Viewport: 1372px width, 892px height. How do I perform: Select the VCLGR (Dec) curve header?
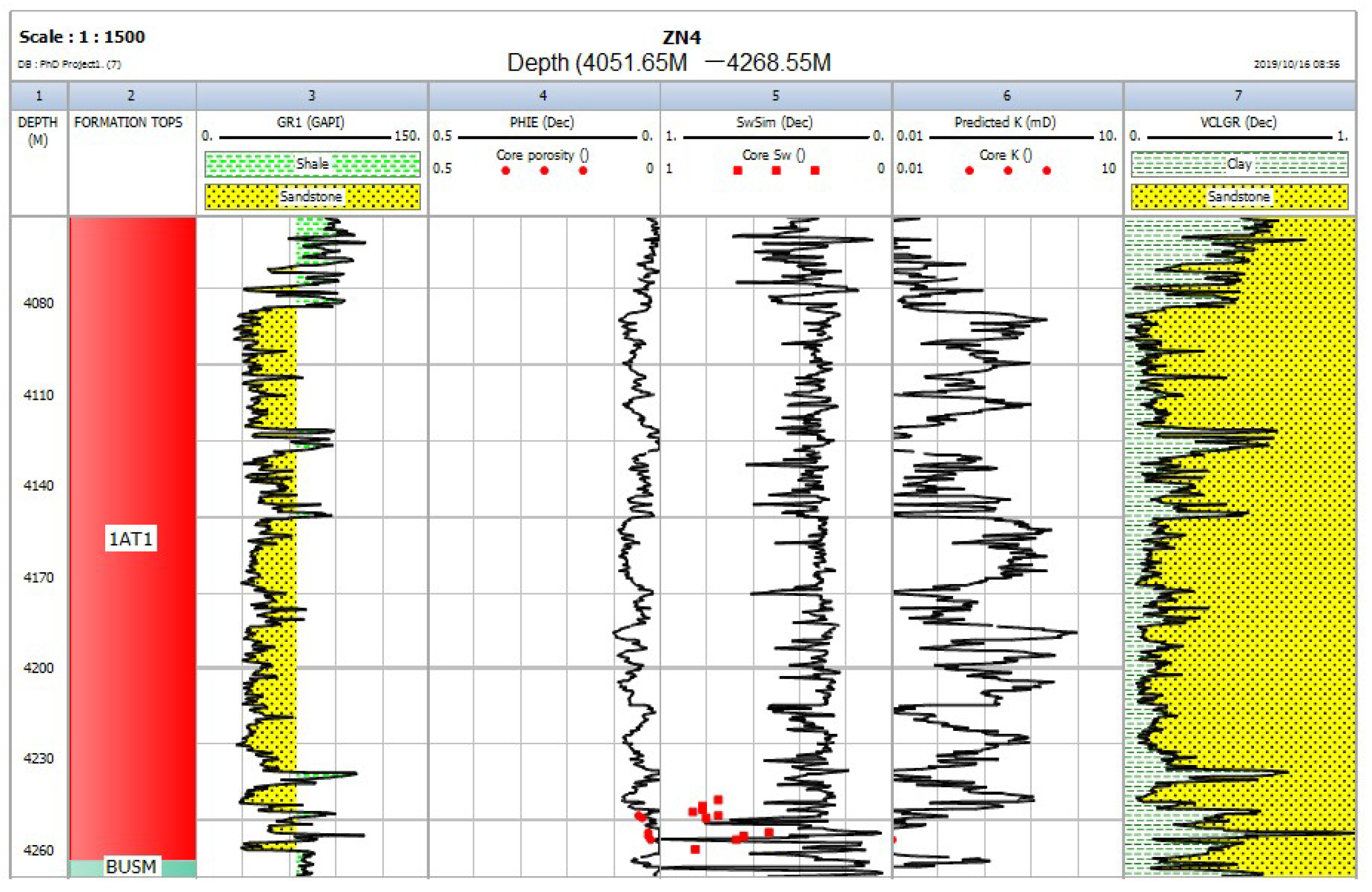1238,122
